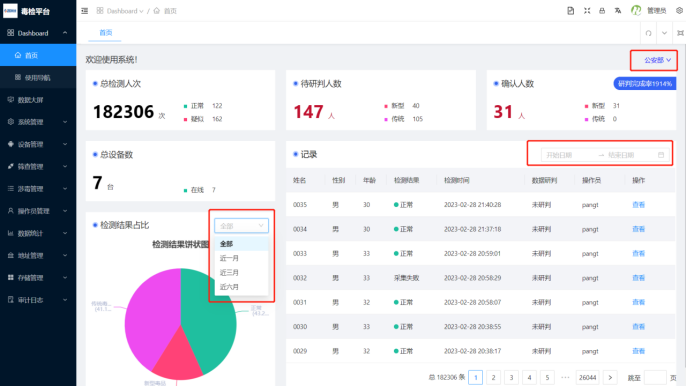This screenshot has height=386, width=686.
Task: Click the 管理员 username label
Action: point(656,11)
